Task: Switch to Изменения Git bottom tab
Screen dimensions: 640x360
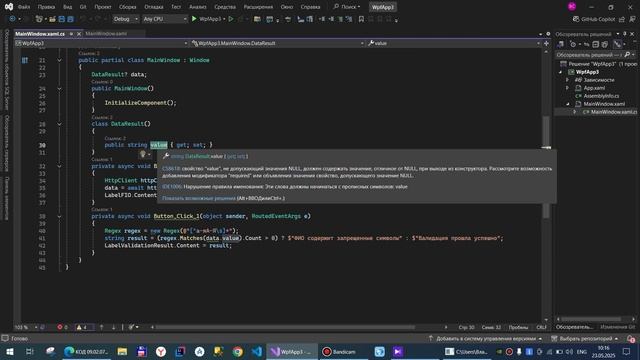Action: pos(618,327)
